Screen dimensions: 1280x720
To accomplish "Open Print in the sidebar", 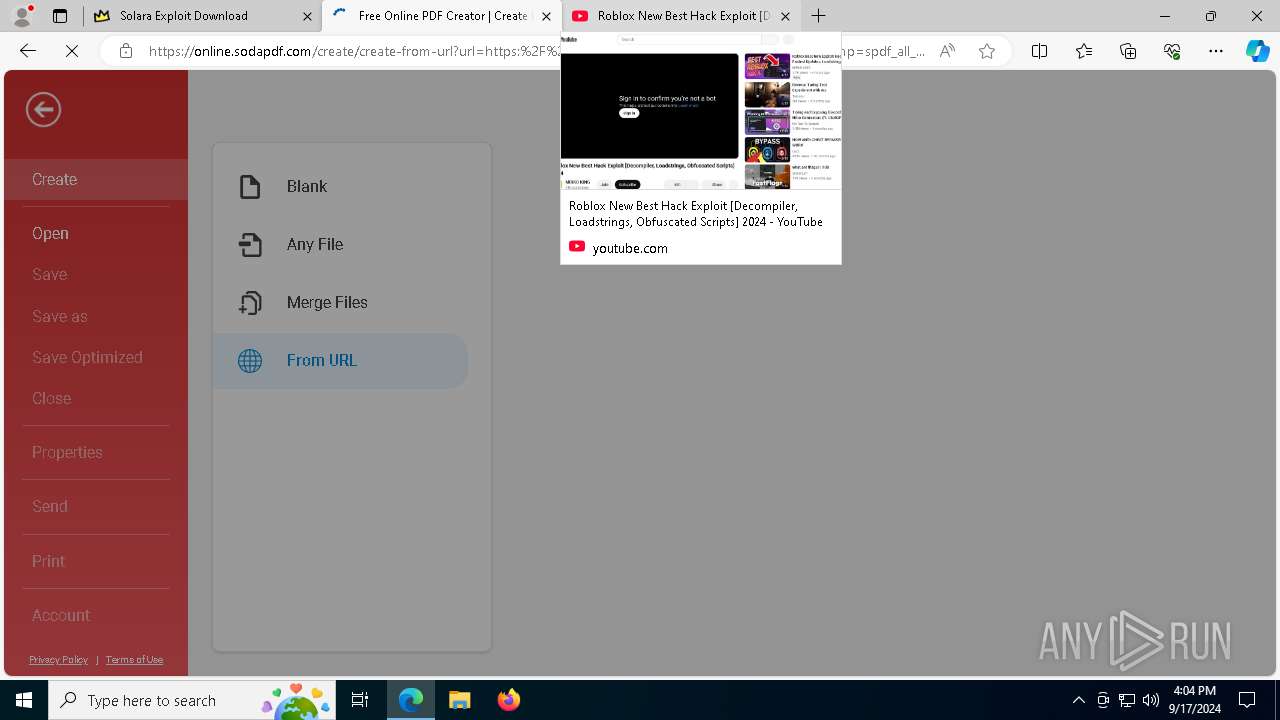I will 48,561.
